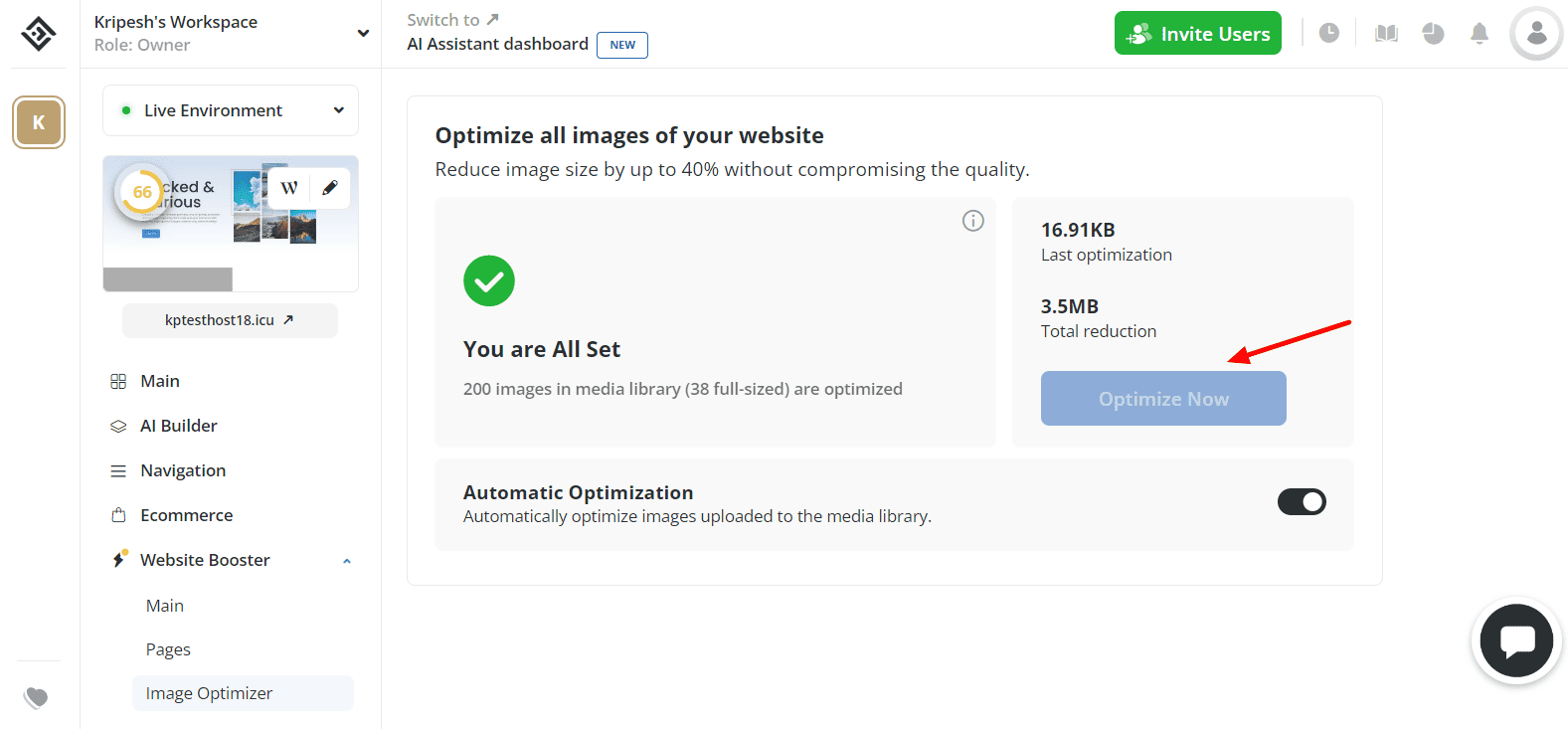The height and width of the screenshot is (729, 1568).
Task: Open the Ecommerce menu item
Action: (187, 515)
